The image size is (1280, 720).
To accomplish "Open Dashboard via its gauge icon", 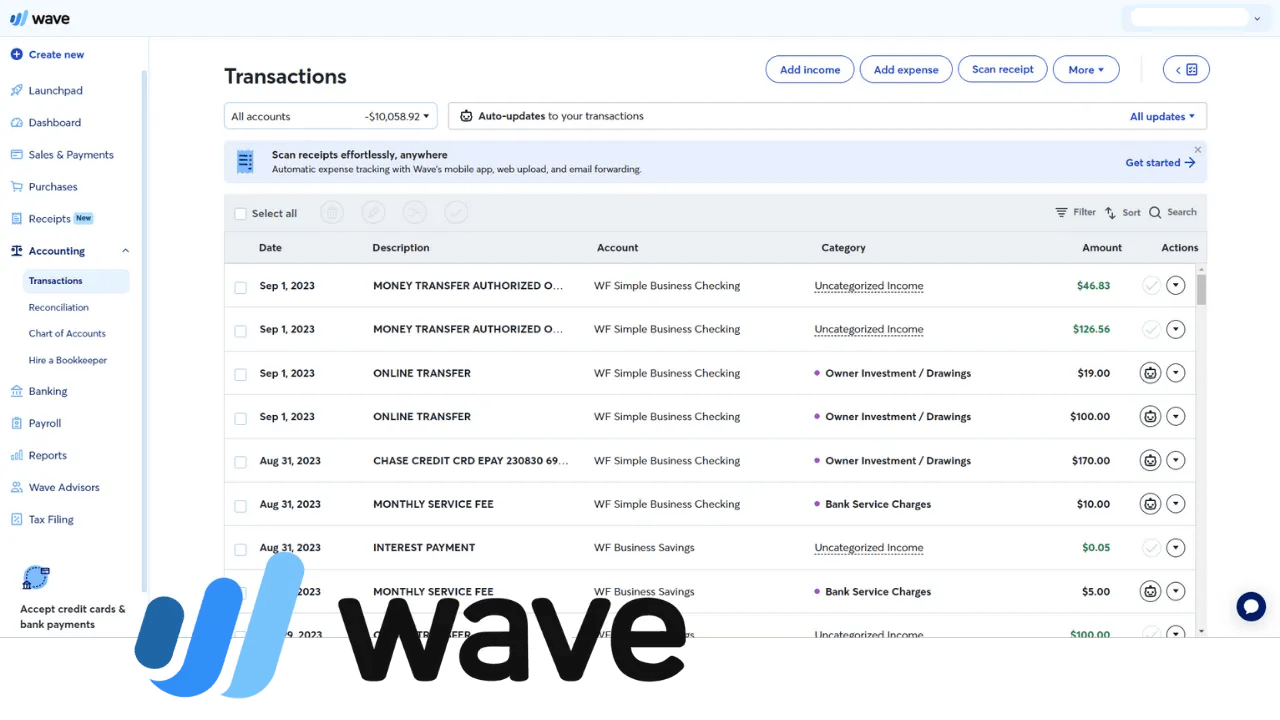I will pos(16,122).
